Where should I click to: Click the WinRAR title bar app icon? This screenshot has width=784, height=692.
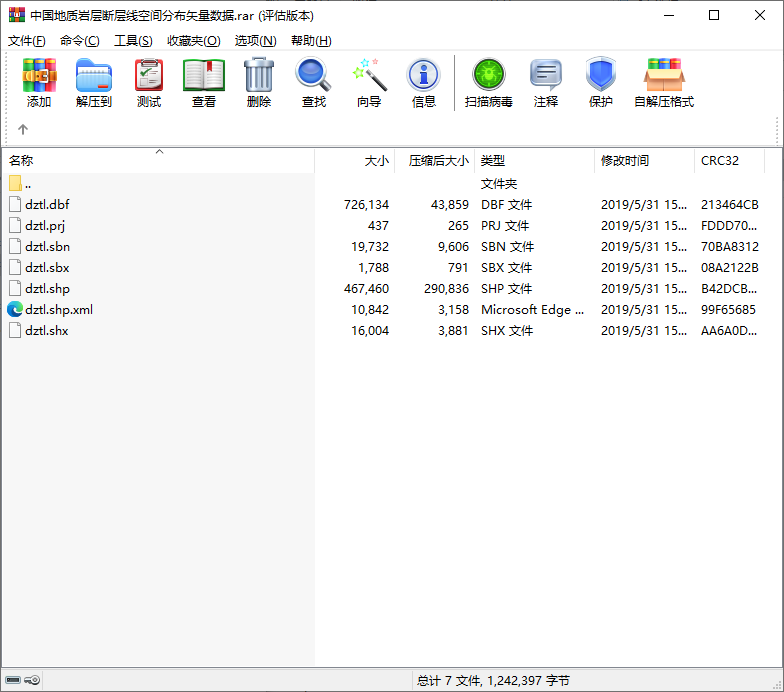(x=16, y=15)
